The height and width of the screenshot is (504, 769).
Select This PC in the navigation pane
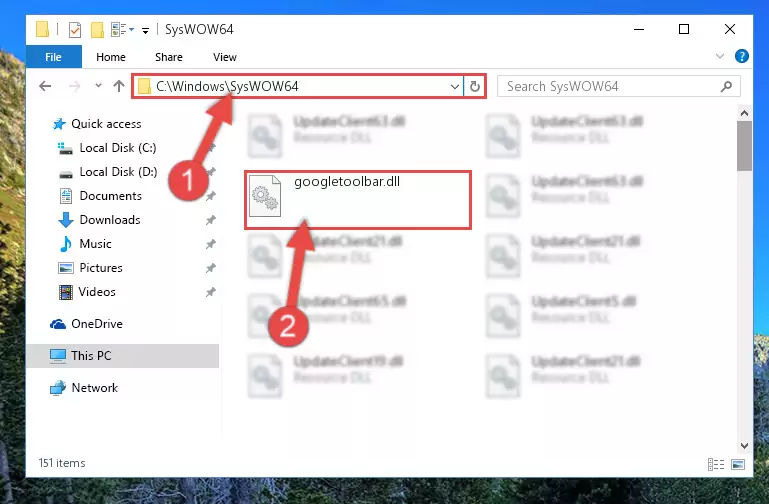pyautogui.click(x=91, y=356)
